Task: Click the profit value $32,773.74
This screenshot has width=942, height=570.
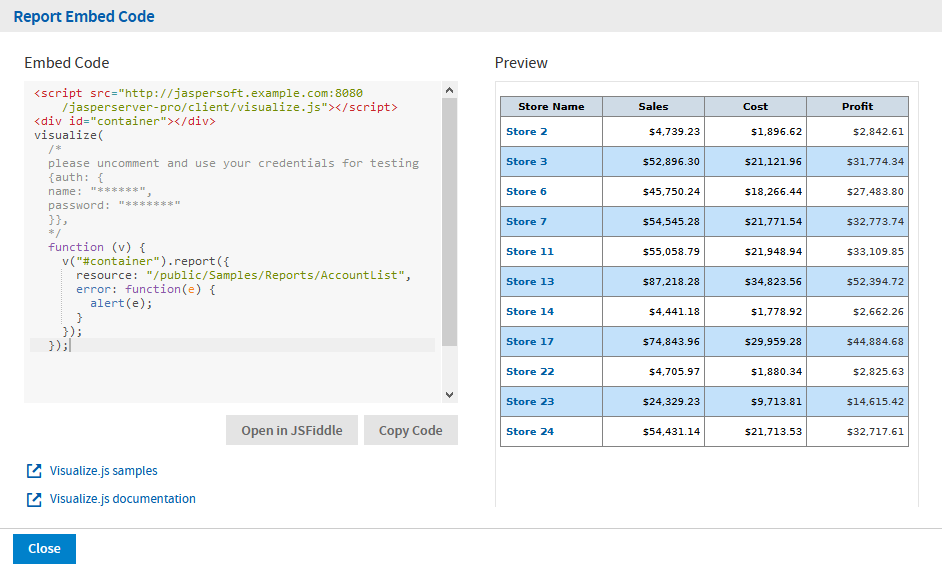Action: pyautogui.click(x=875, y=222)
